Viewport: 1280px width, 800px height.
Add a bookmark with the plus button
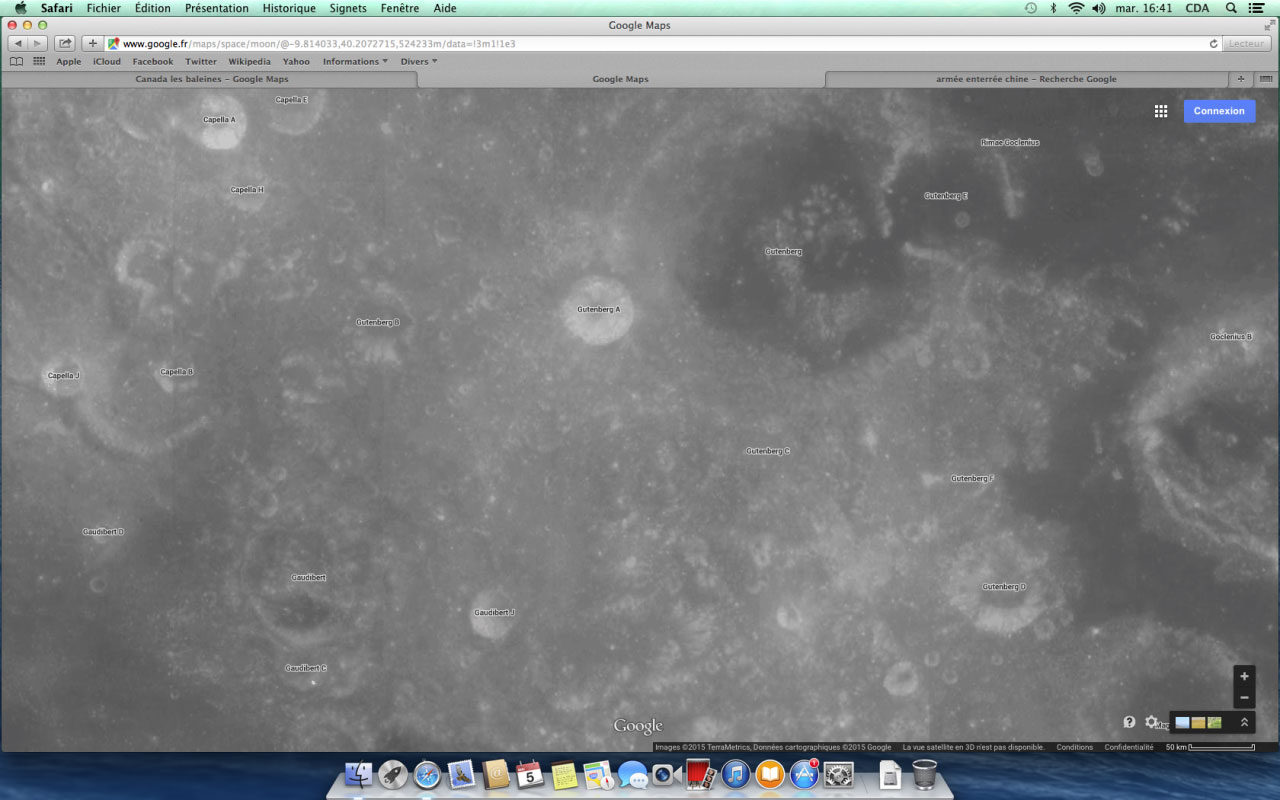[93, 43]
